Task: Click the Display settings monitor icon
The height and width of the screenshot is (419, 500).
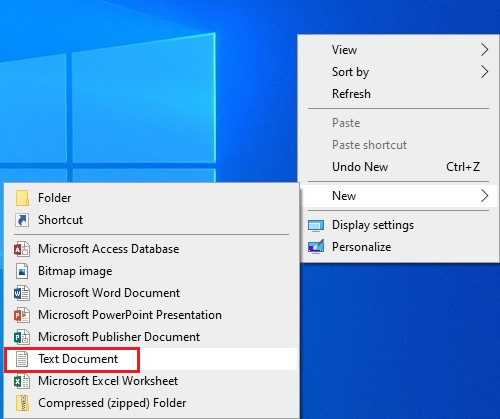Action: pos(316,226)
